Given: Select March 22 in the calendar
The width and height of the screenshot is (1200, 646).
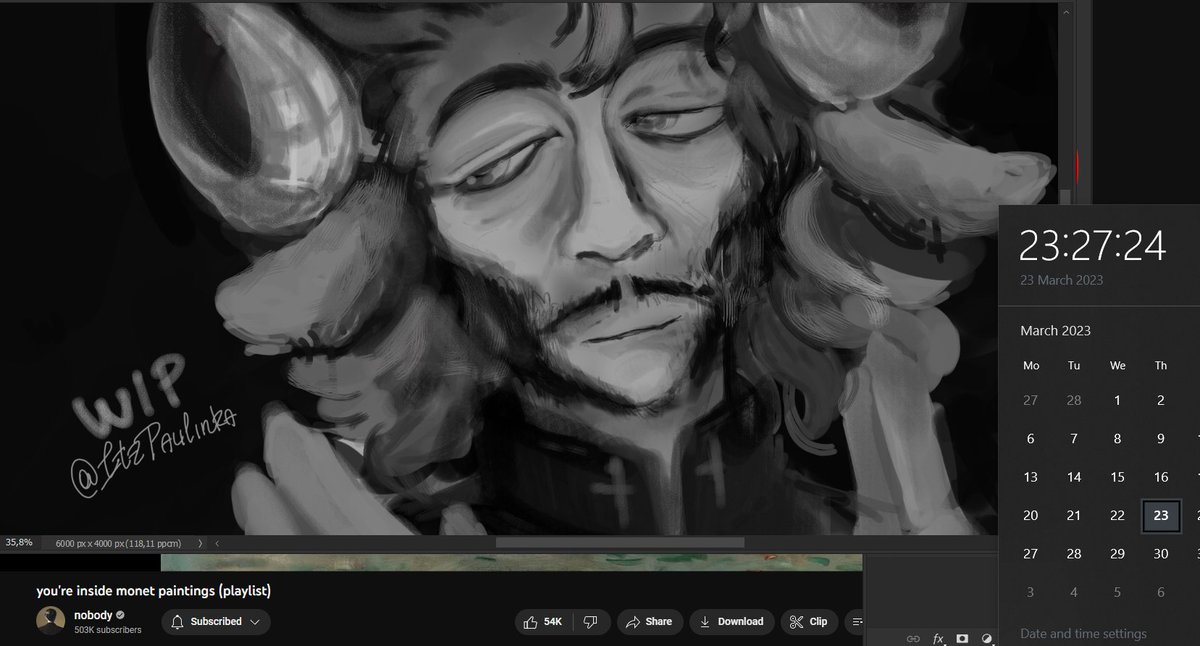Looking at the screenshot, I should 1117,516.
